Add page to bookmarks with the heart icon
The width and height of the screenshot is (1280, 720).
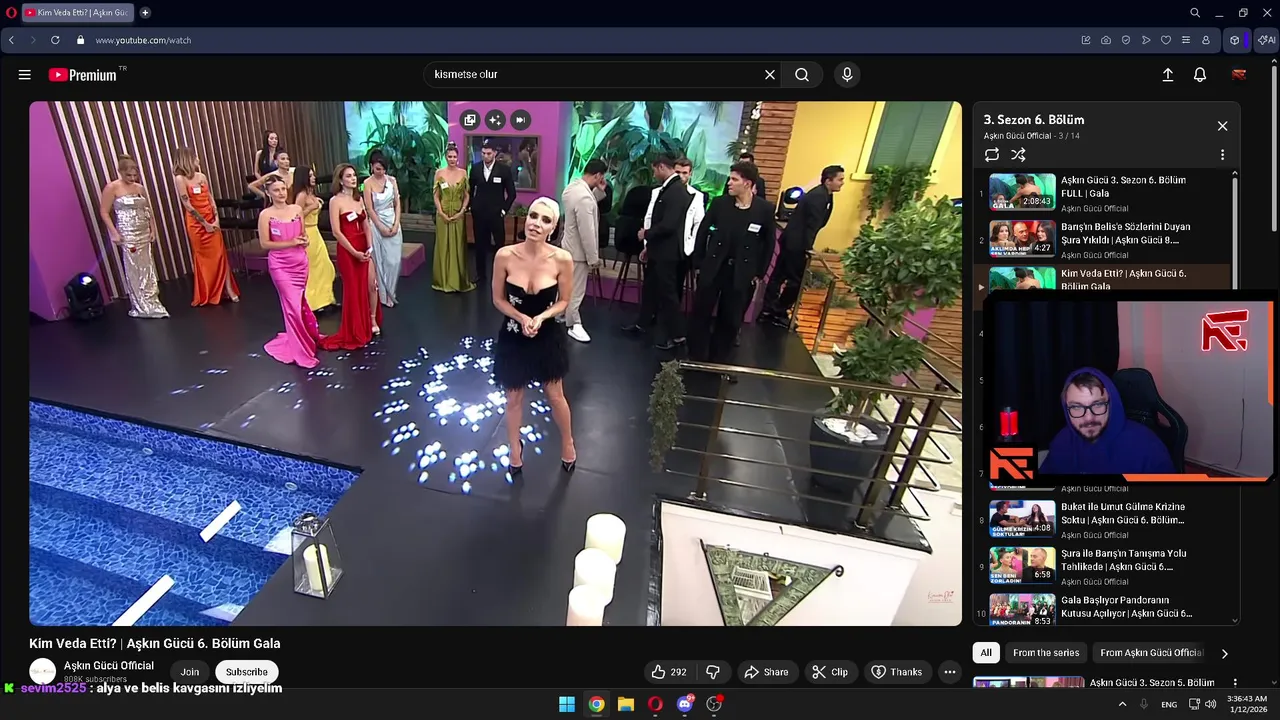[1166, 40]
